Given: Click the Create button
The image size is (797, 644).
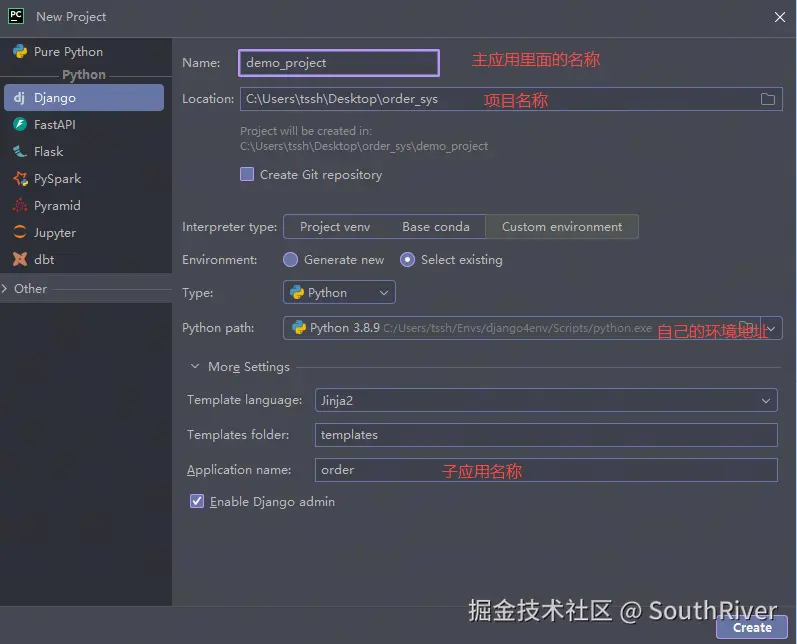Looking at the screenshot, I should (752, 628).
